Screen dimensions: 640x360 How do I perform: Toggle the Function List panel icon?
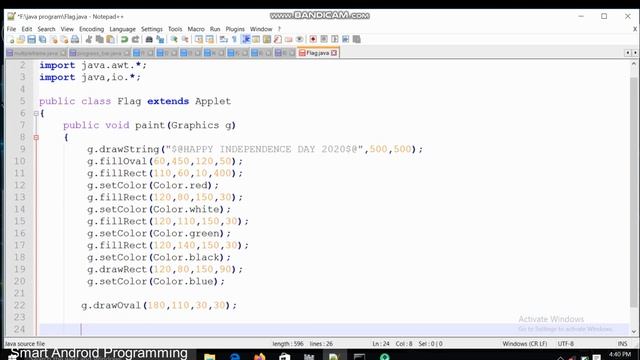[x=278, y=40]
